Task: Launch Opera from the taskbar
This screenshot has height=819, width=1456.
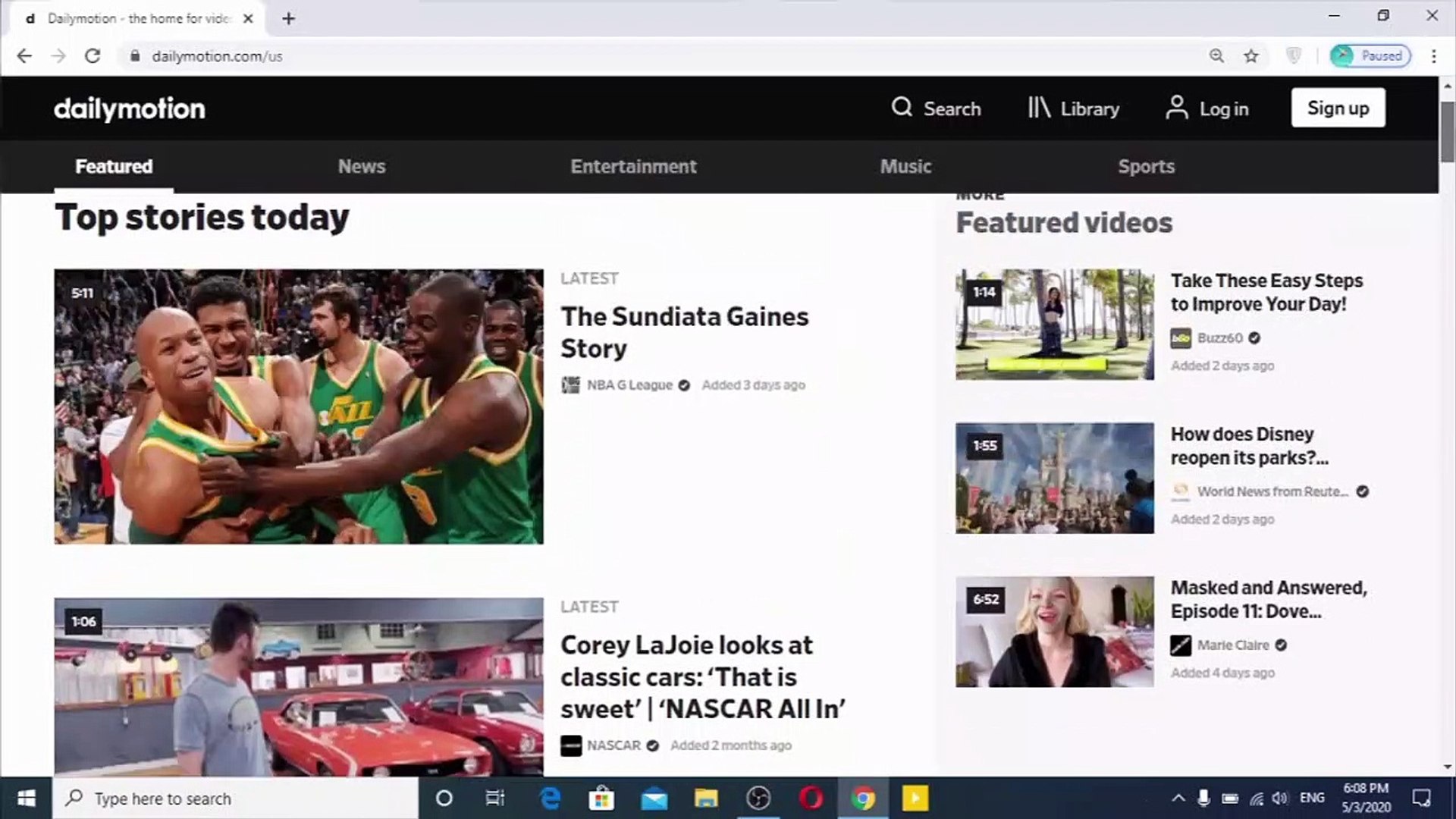Action: [811, 798]
